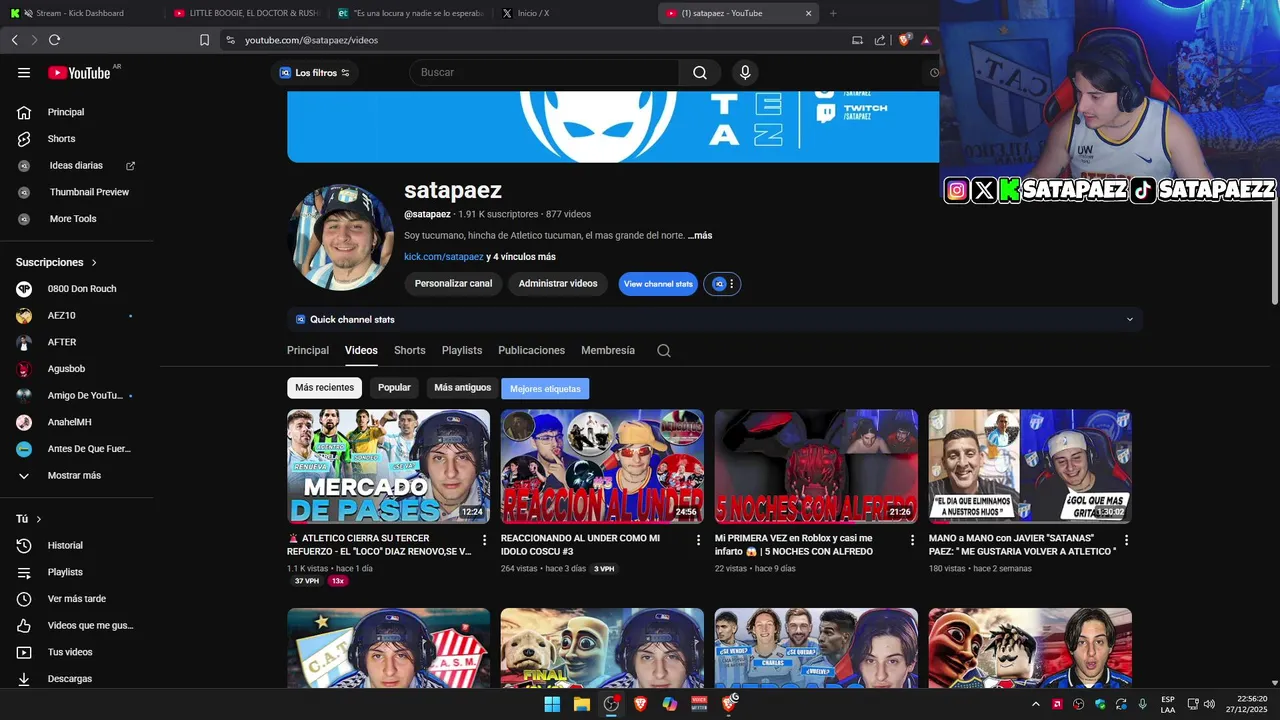1280x720 pixels.
Task: Open Brave browser icon in taskbar
Action: [640, 704]
